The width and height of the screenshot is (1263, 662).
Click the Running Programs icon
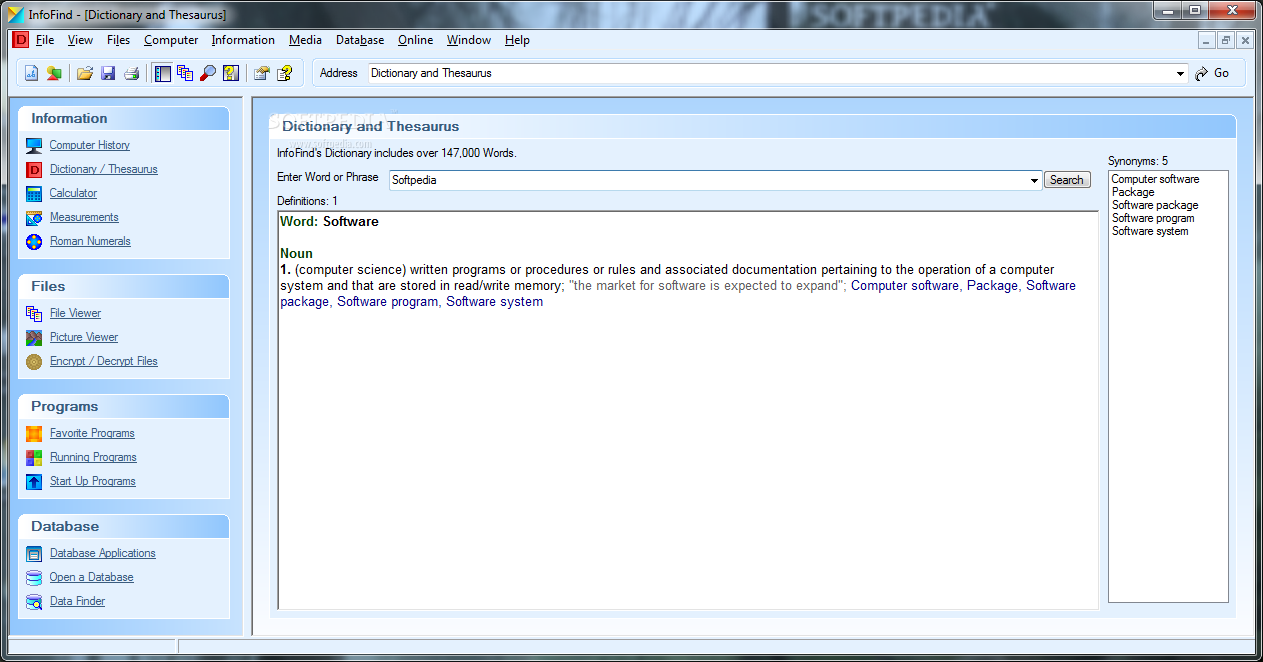(x=34, y=457)
